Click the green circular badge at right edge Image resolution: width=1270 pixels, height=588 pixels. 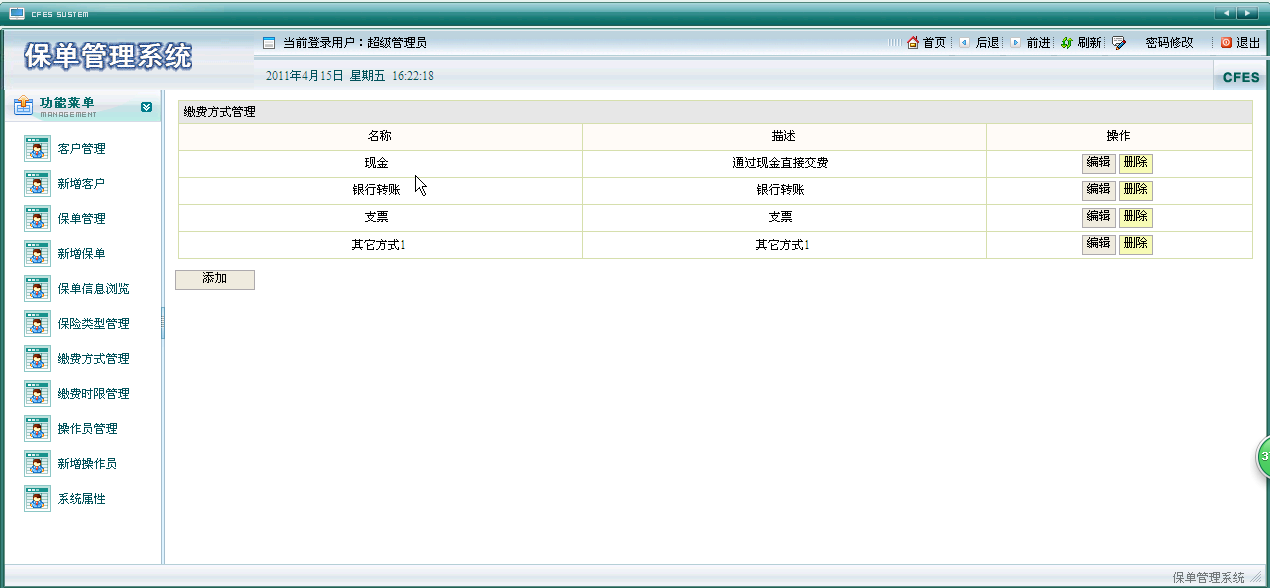(x=1263, y=456)
